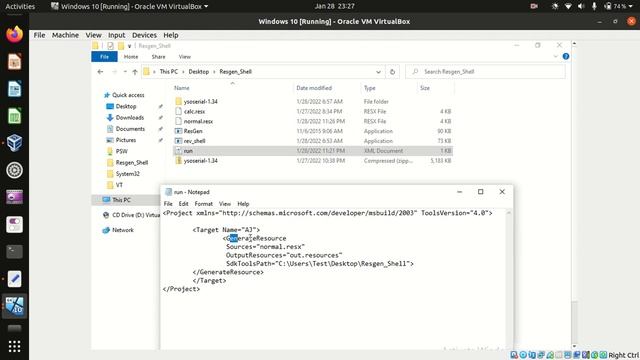
Task: Refresh the Resgen_Shell folder view
Action: 392,72
